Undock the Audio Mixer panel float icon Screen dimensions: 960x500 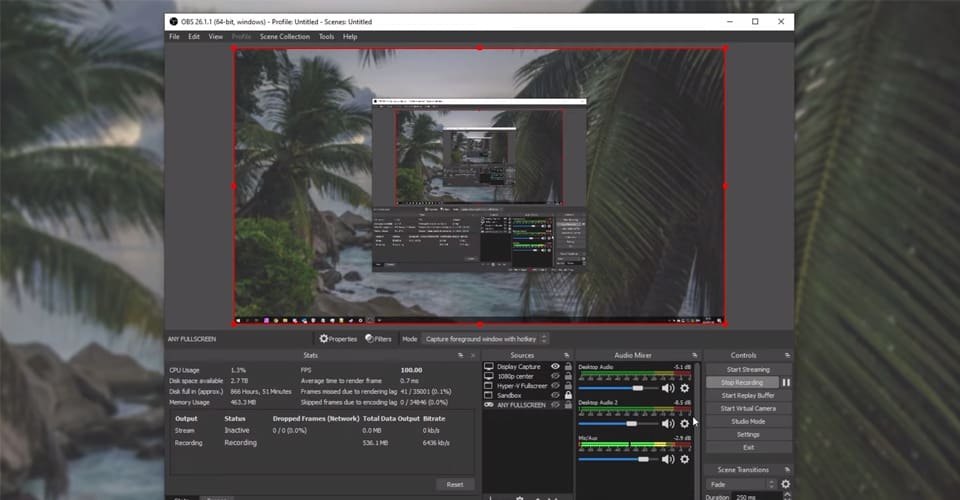(694, 356)
